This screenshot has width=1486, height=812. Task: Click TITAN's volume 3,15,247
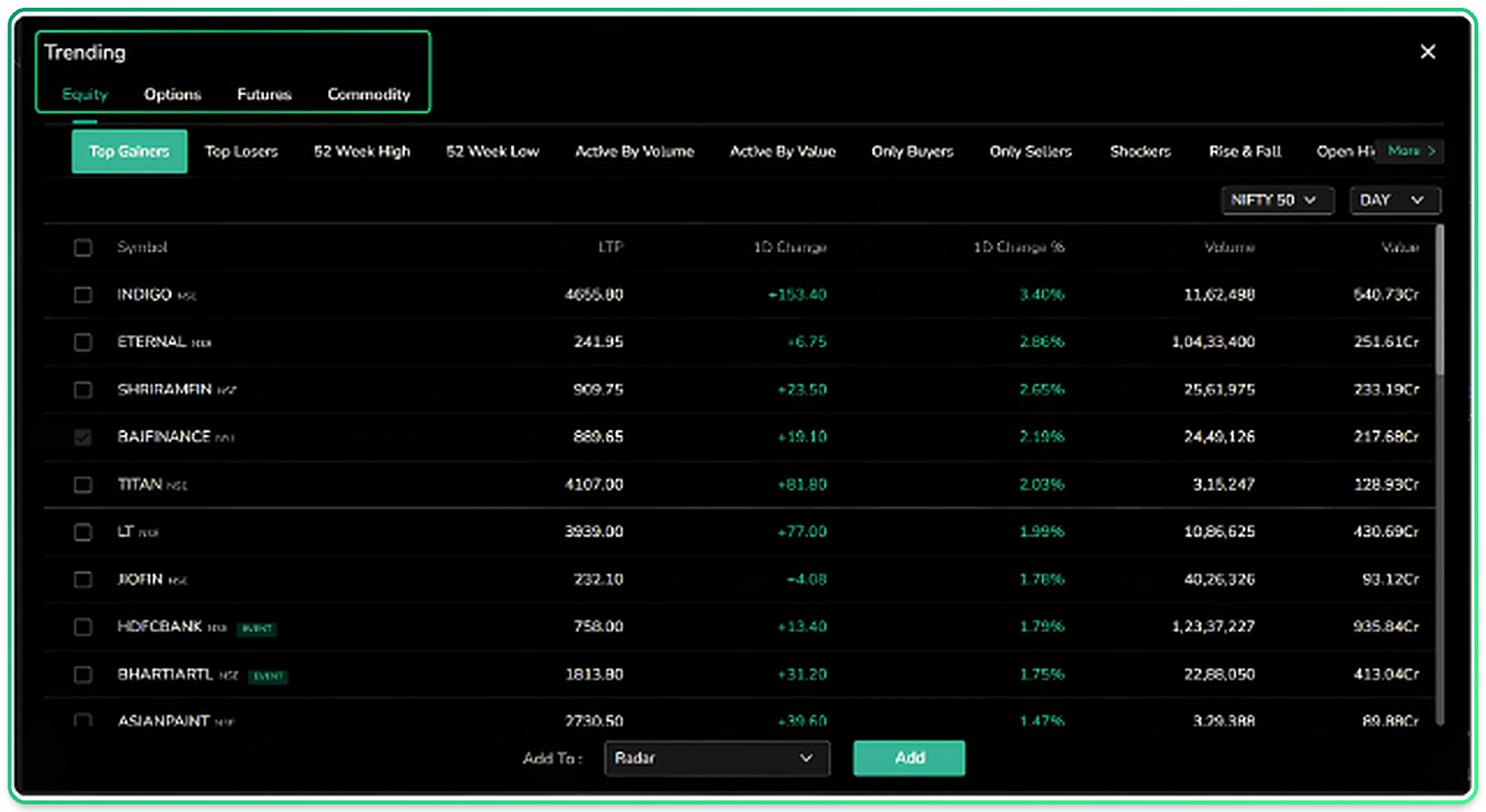[x=1224, y=484]
